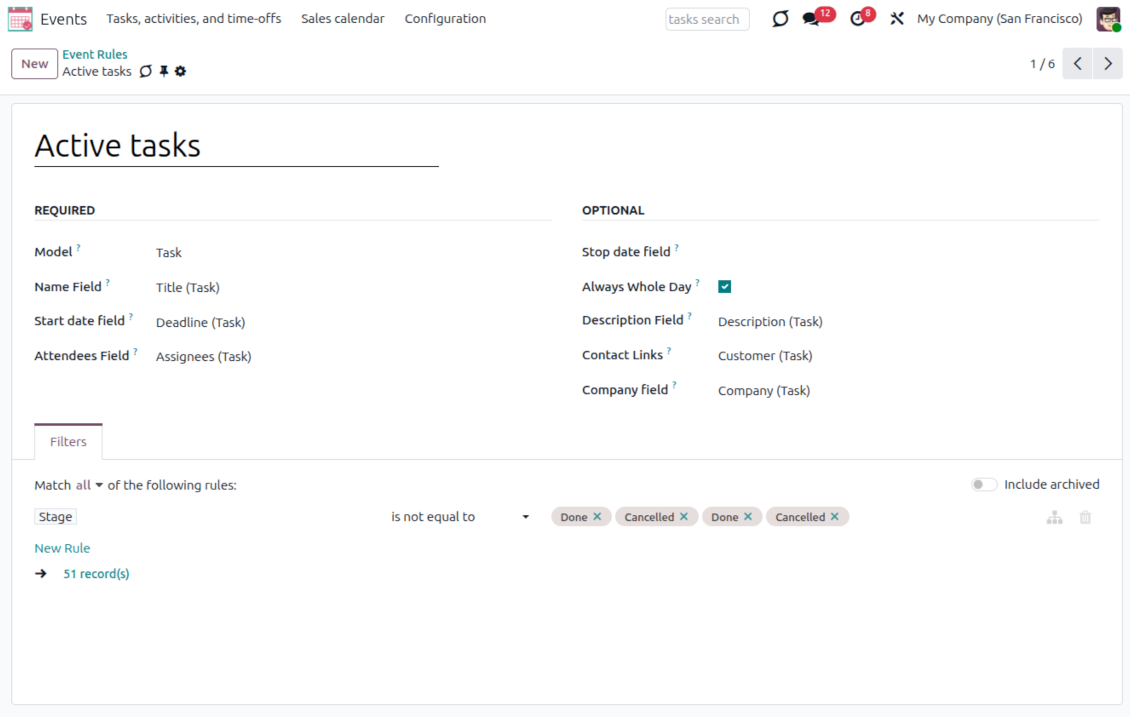
Task: Click the New Rule link
Action: [62, 548]
